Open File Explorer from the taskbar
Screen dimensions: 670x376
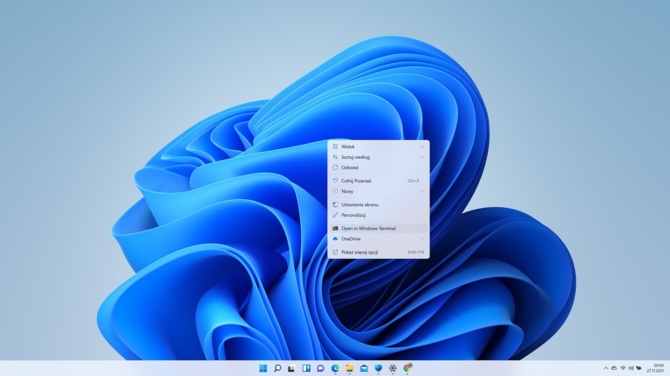coord(350,368)
